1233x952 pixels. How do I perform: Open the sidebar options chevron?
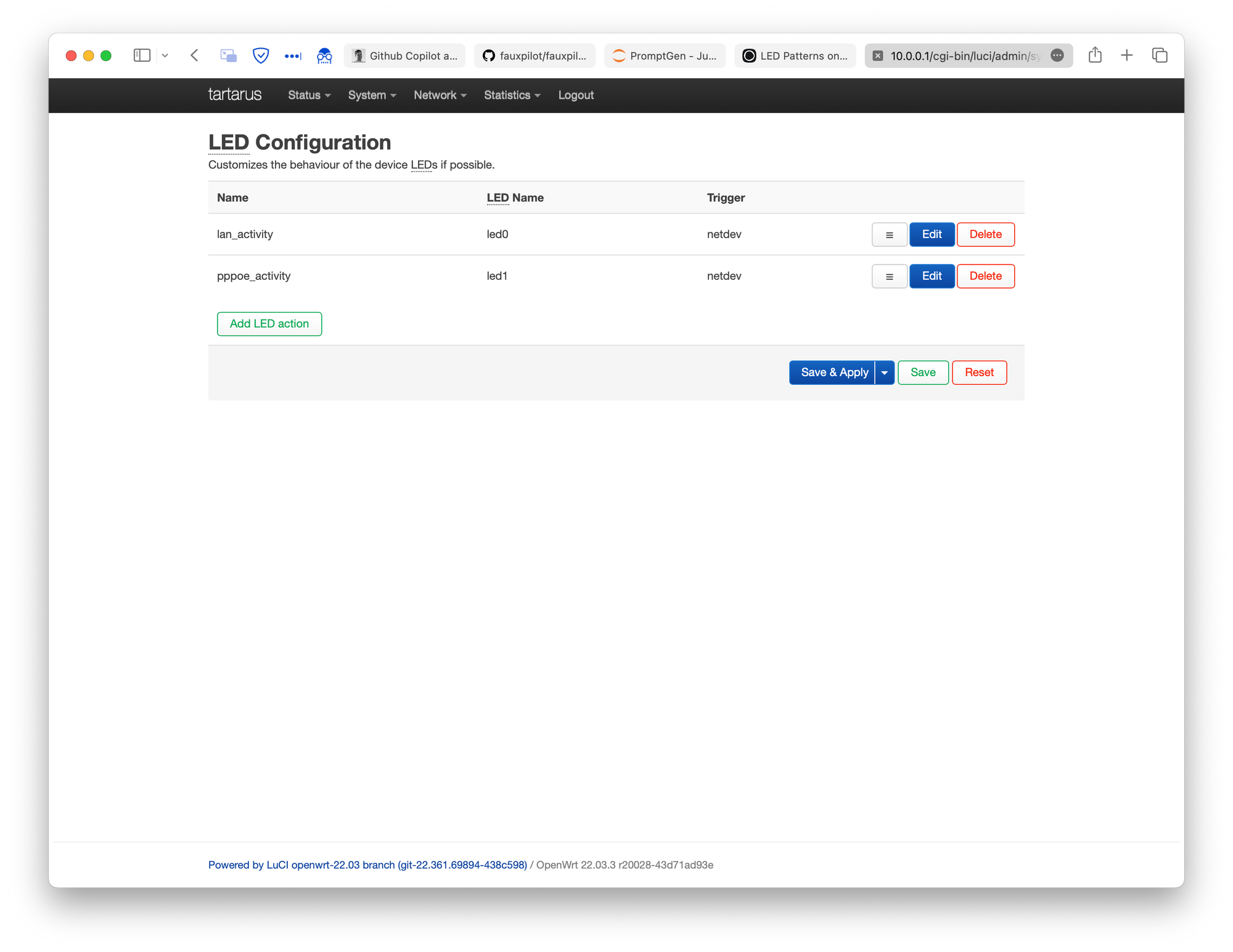click(165, 55)
